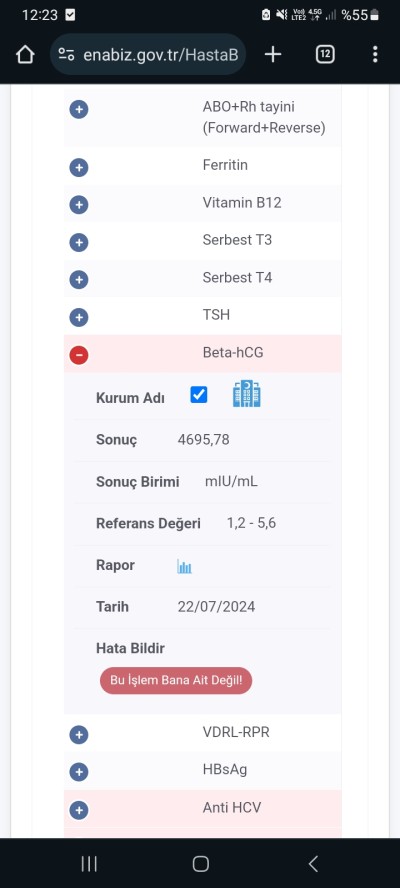Click the Bu İşlem Bana Ait Değil! button
Image resolution: width=400 pixels, height=888 pixels.
[x=176, y=680]
